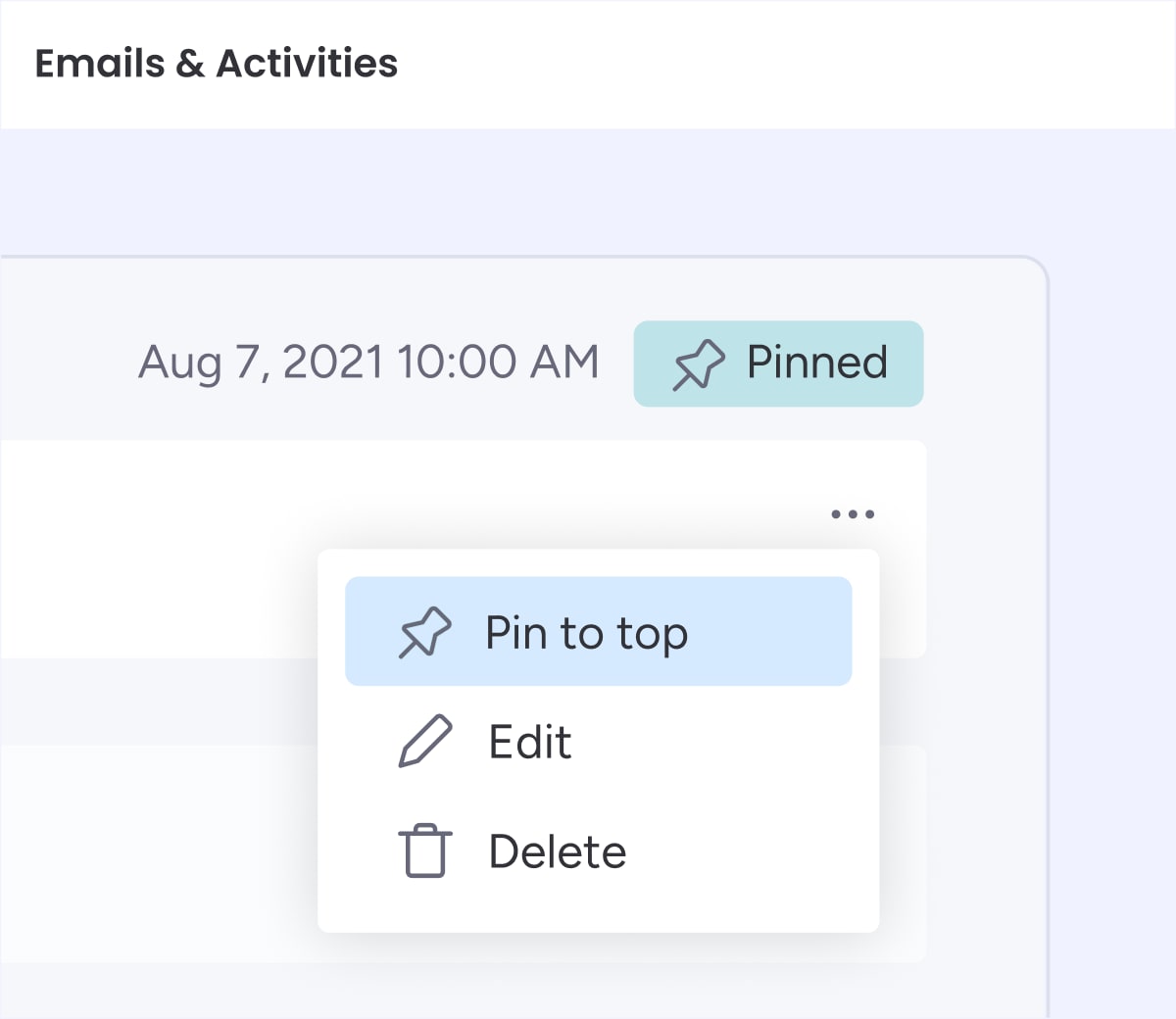1176x1019 pixels.
Task: Click empty space at bottom of dropdown menu panel
Action: (598, 918)
